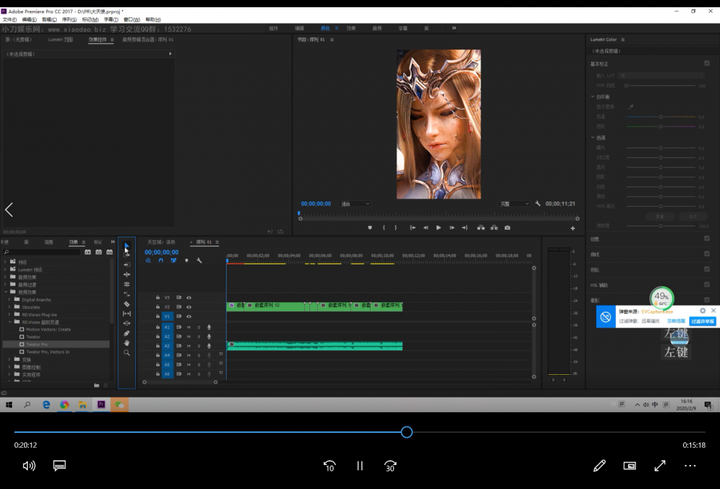Filter Effects by YUV effects icon
720x489 pixels.
pos(110,252)
